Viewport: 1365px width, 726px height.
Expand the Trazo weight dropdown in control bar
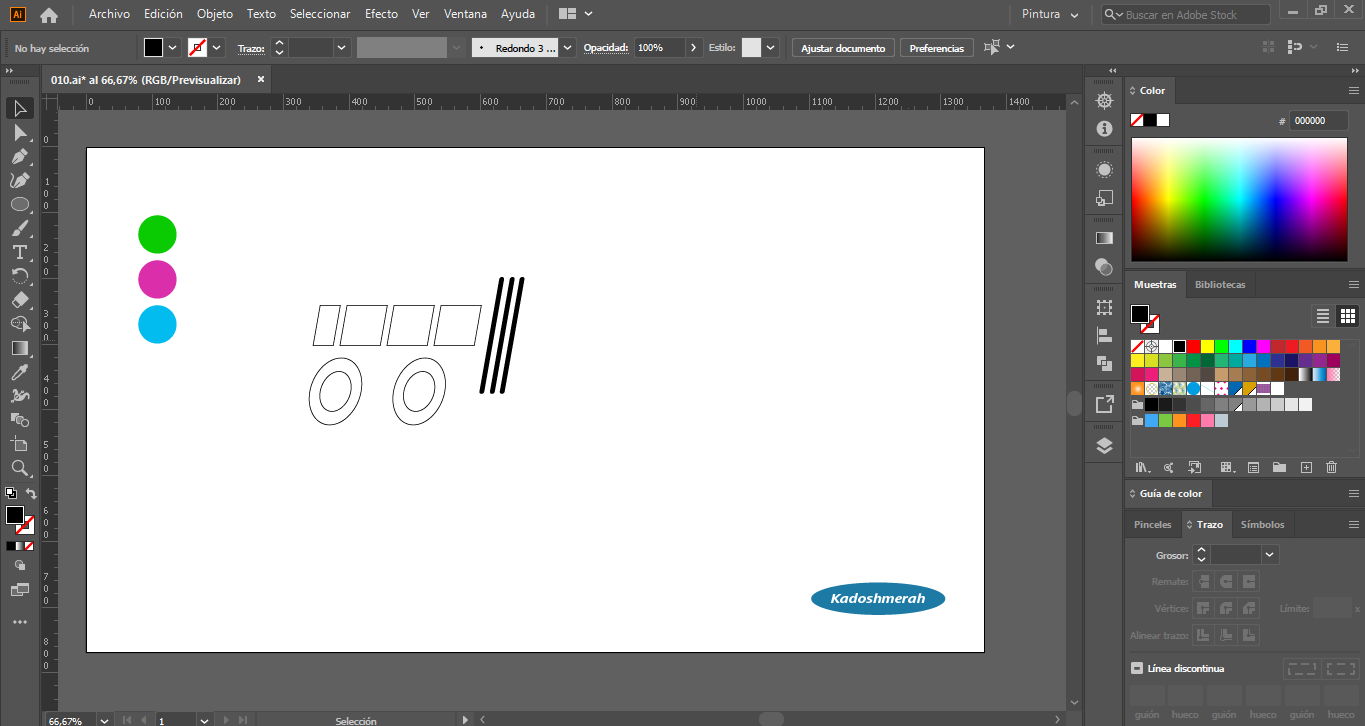coord(342,47)
